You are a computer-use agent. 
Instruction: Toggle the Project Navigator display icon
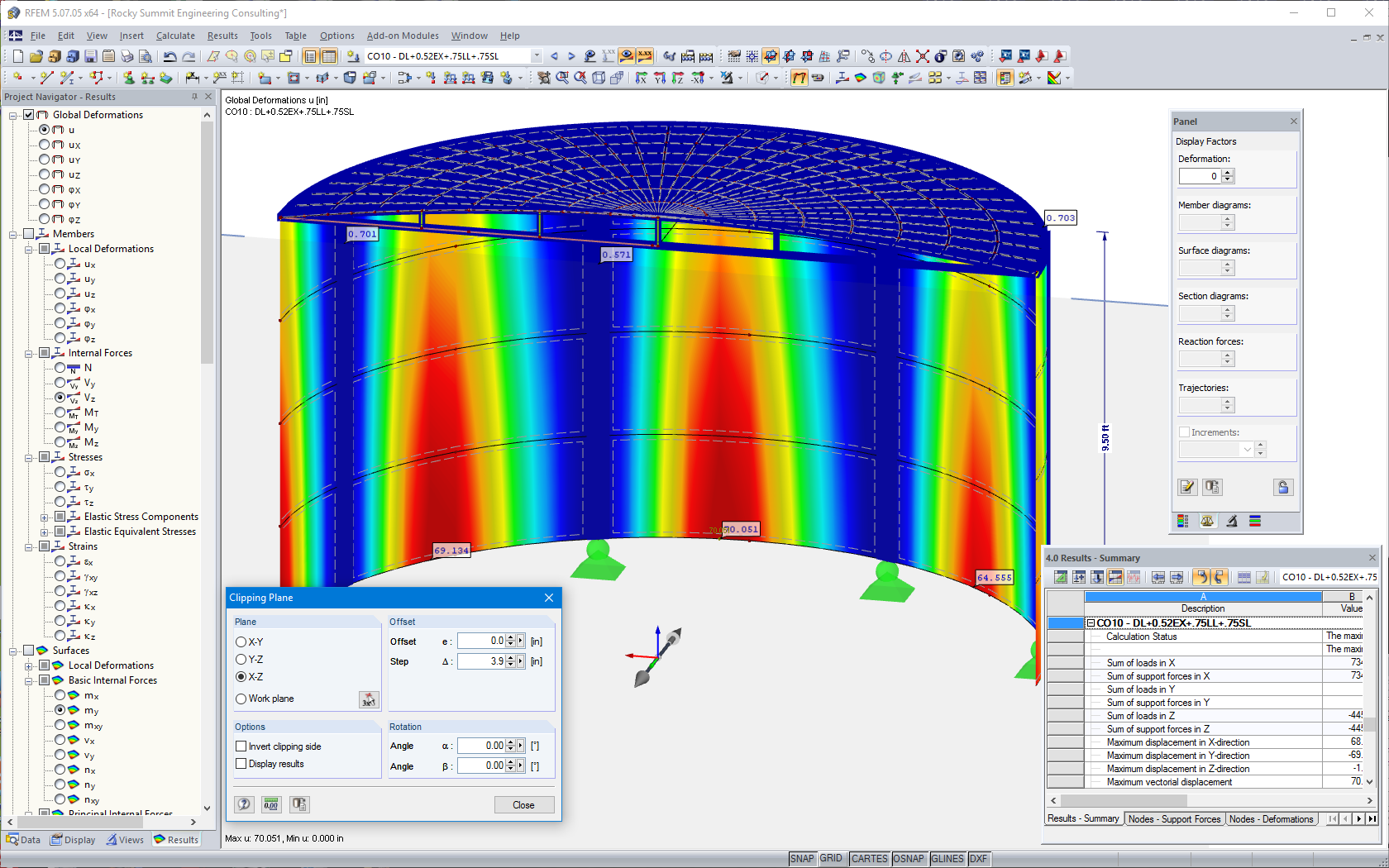coord(311,56)
